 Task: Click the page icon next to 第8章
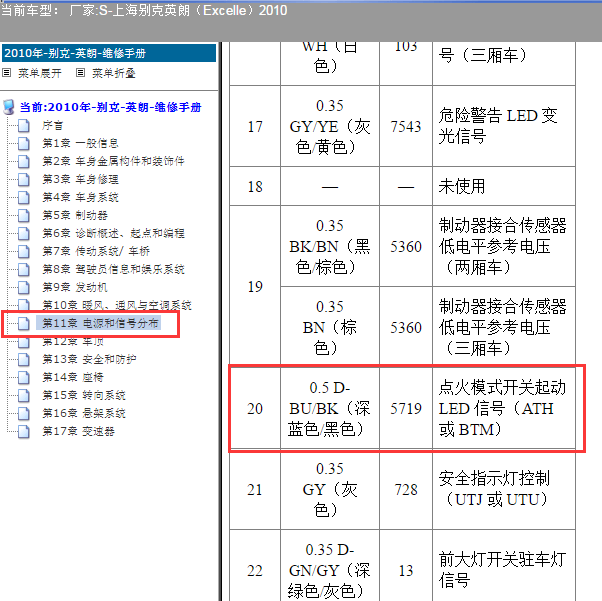[24, 269]
